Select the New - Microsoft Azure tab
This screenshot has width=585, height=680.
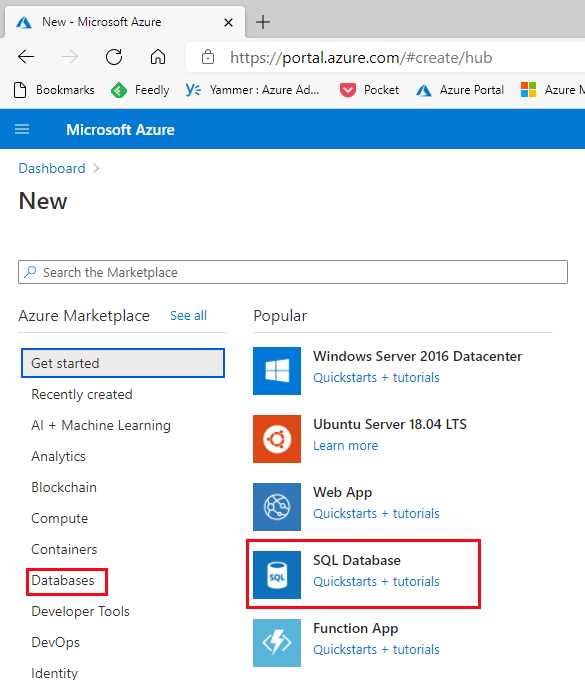pos(124,22)
